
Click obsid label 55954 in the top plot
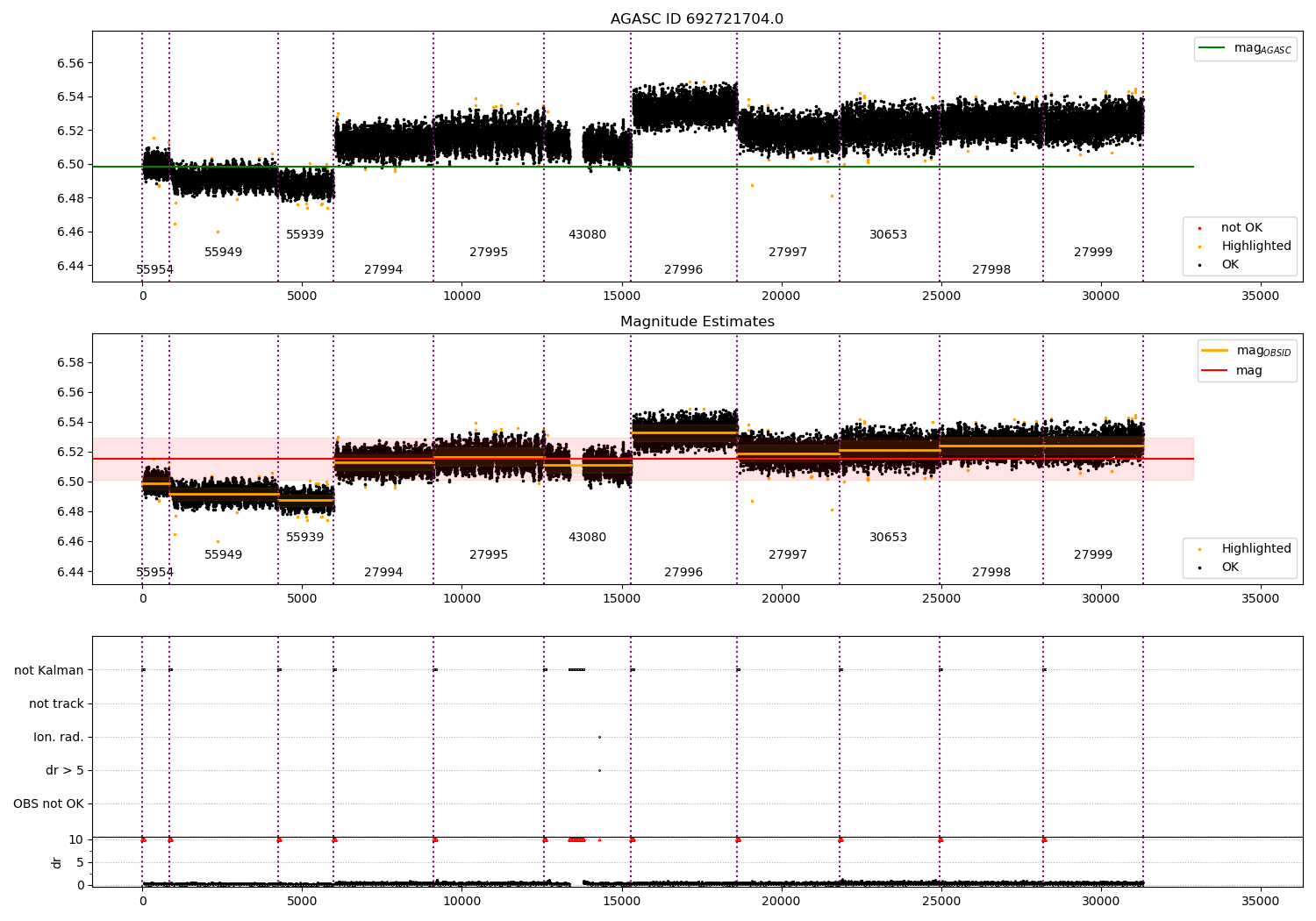coord(154,270)
